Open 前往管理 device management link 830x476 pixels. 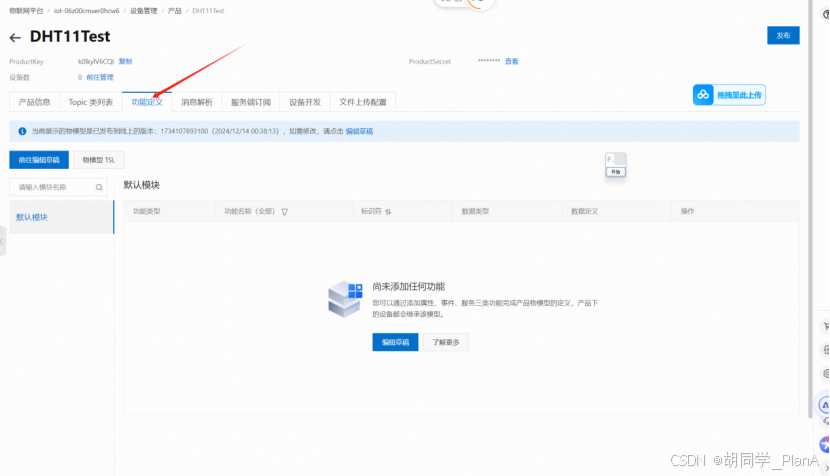100,77
